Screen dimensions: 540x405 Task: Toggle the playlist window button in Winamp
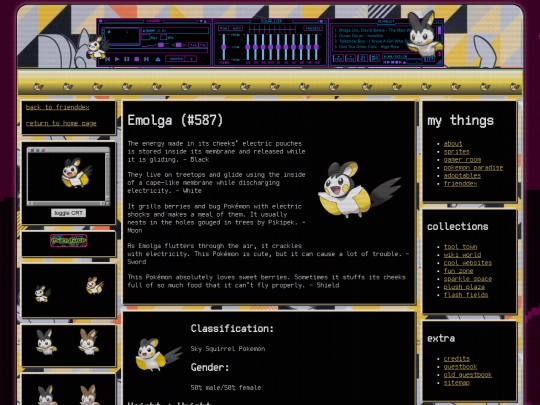point(203,45)
